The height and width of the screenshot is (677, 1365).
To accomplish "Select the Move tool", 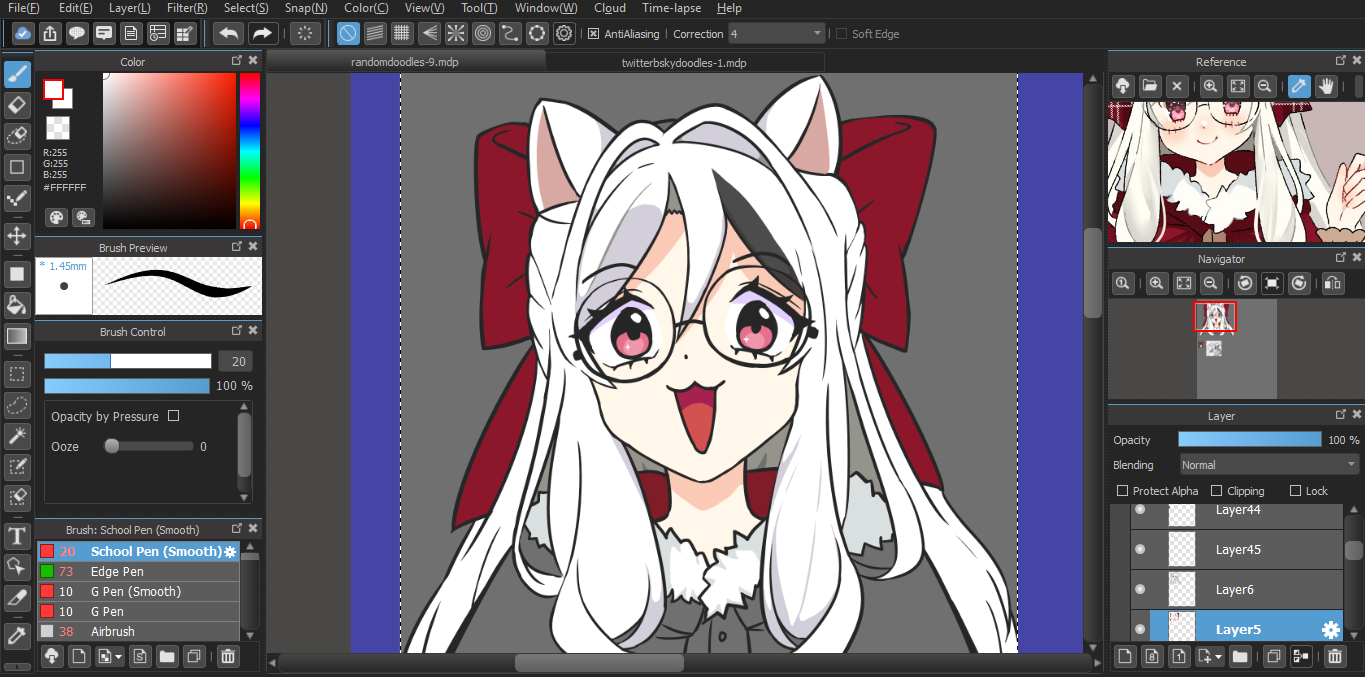I will tap(17, 236).
